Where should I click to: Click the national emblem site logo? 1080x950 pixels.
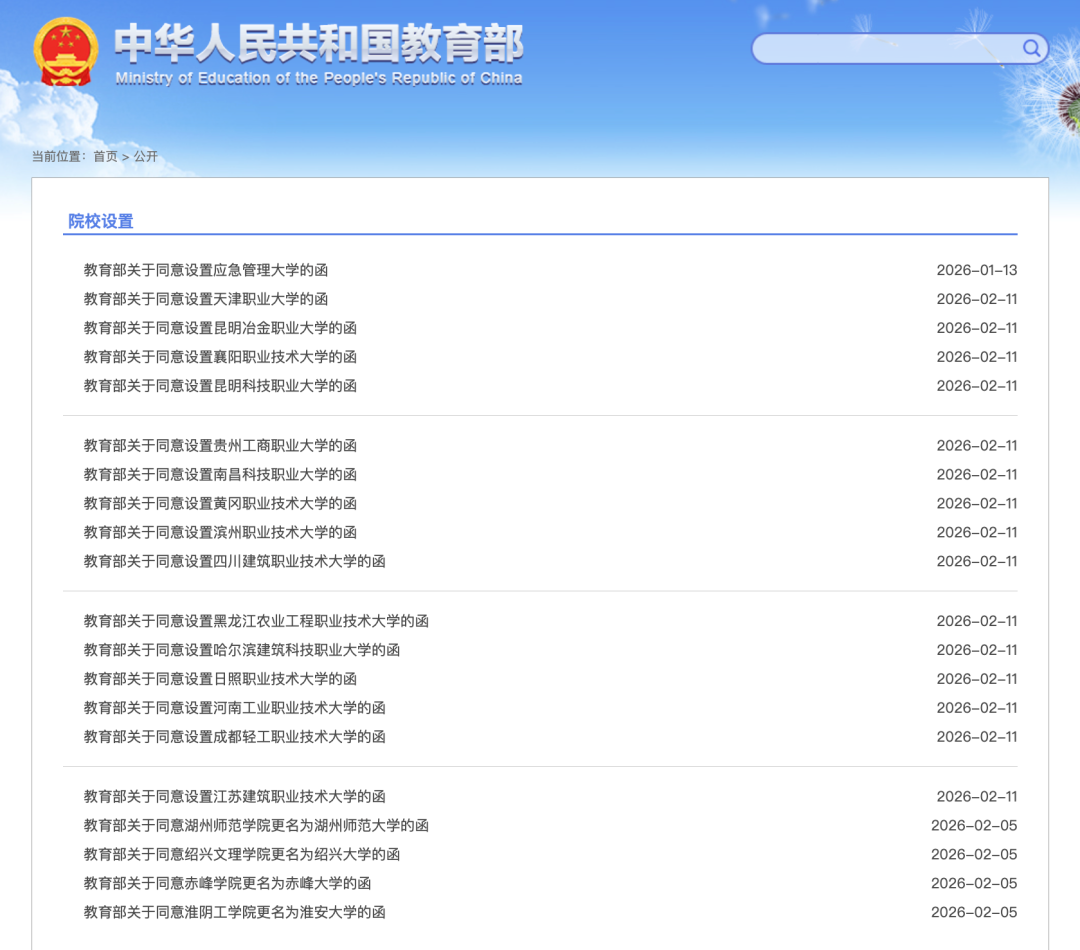(x=66, y=53)
